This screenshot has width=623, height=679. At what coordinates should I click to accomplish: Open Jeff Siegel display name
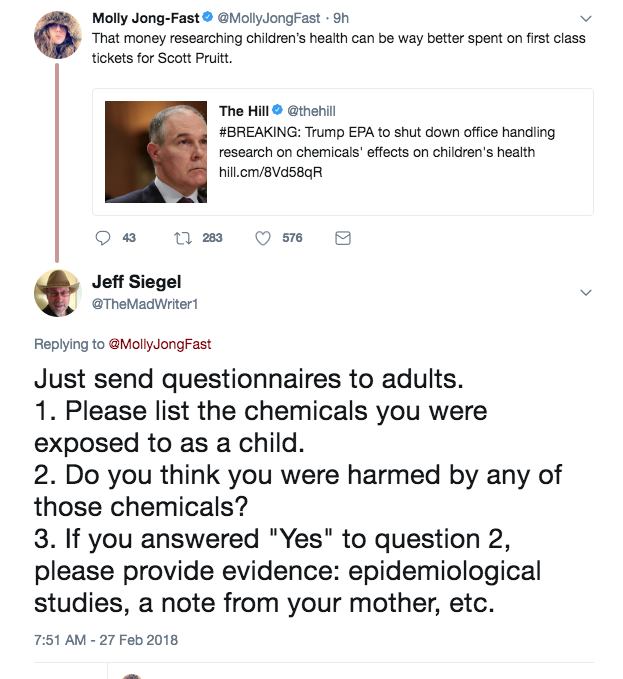click(136, 282)
